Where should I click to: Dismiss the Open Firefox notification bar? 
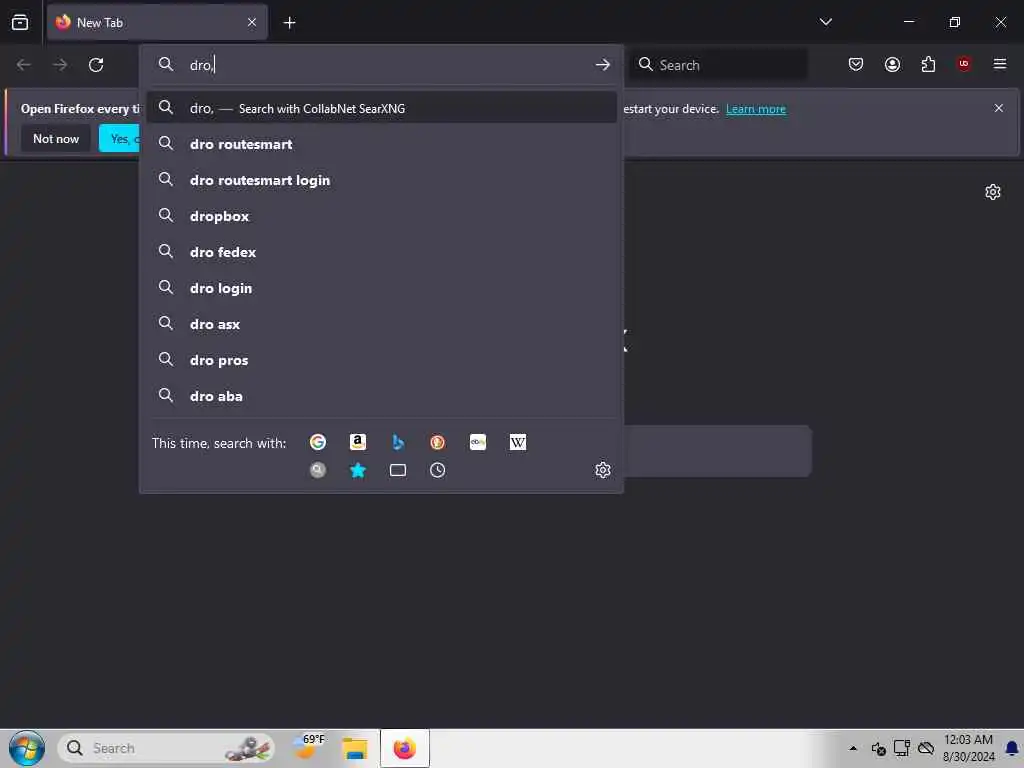999,108
